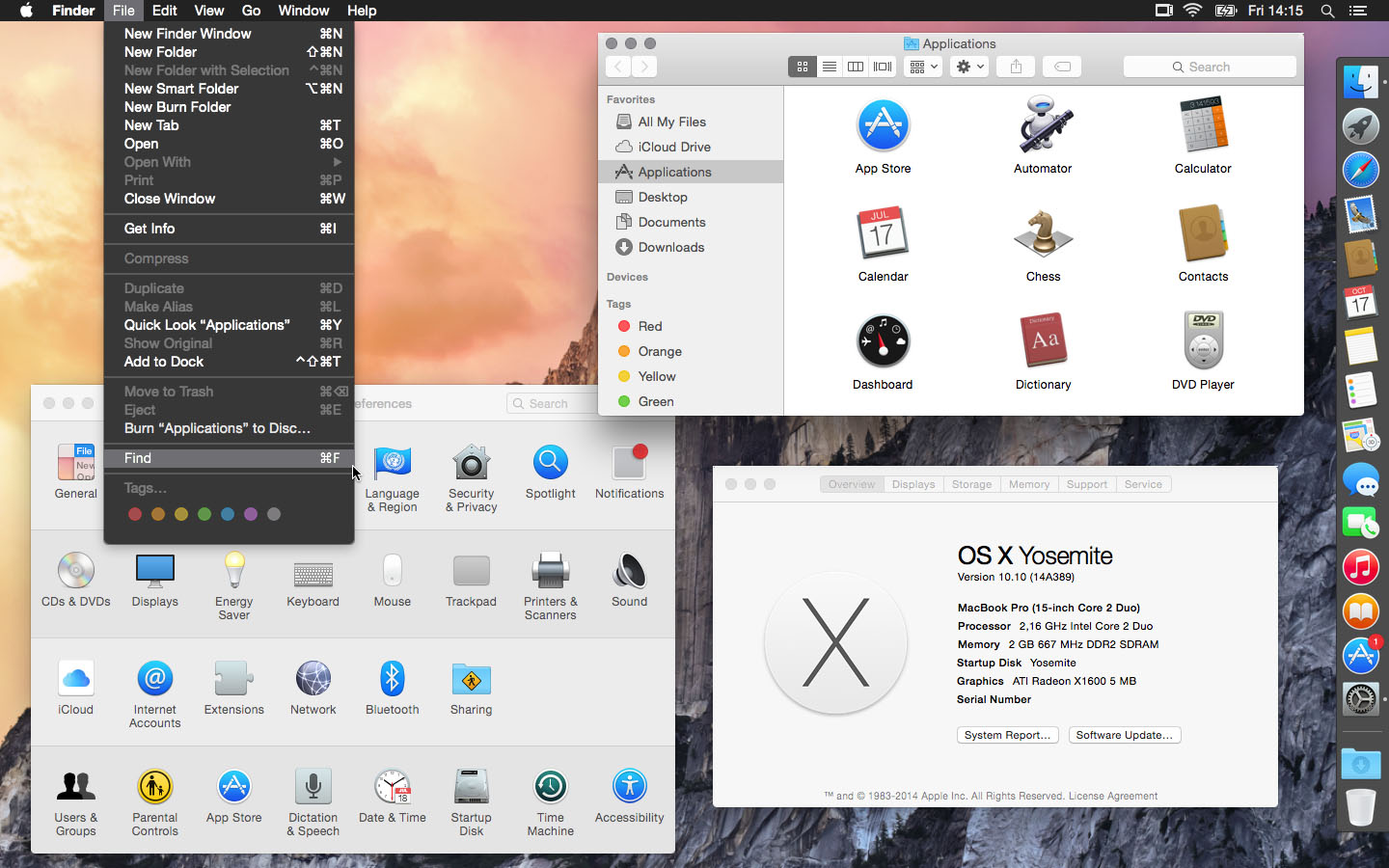1389x868 pixels.
Task: Open Automator app icon
Action: click(1043, 125)
